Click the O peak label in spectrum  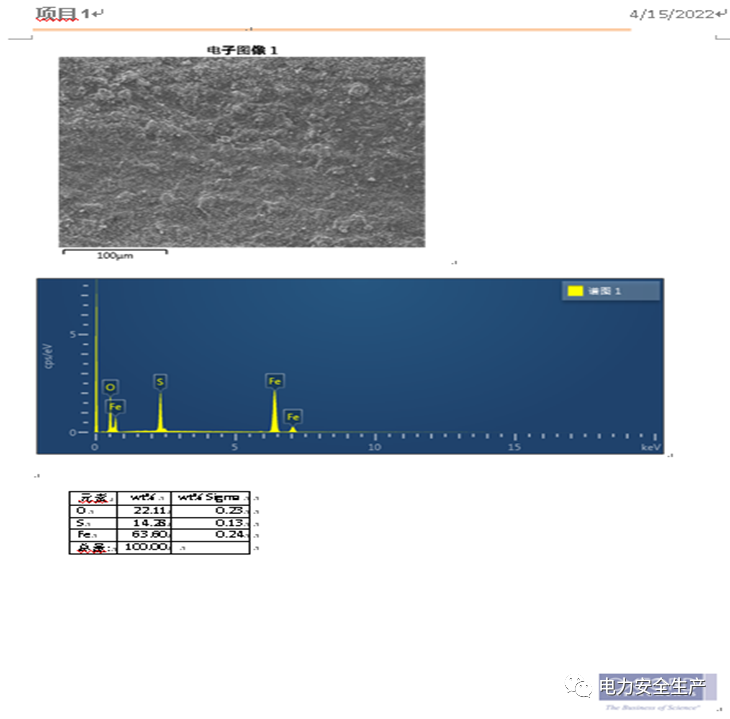(x=110, y=387)
